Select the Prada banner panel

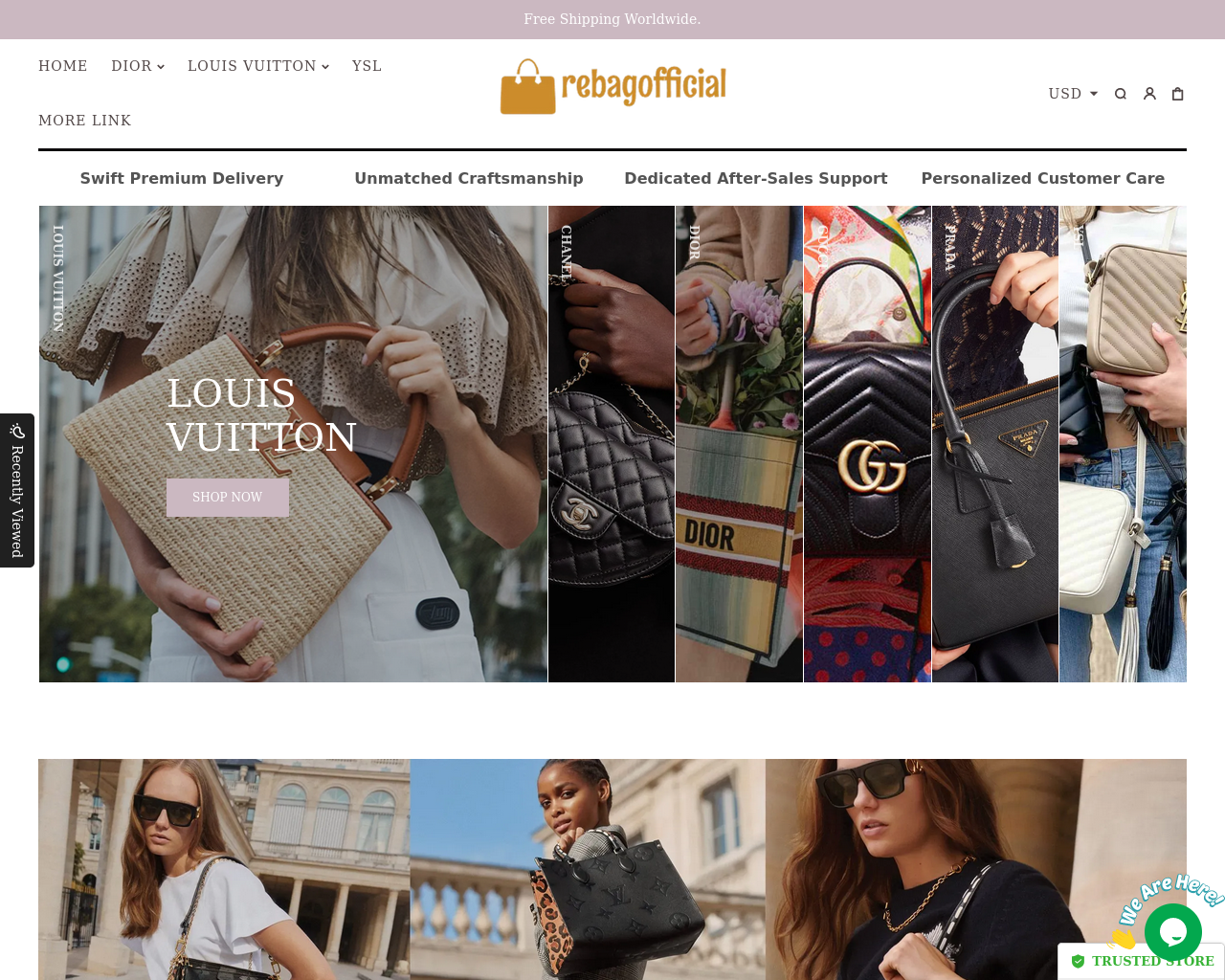pos(995,444)
